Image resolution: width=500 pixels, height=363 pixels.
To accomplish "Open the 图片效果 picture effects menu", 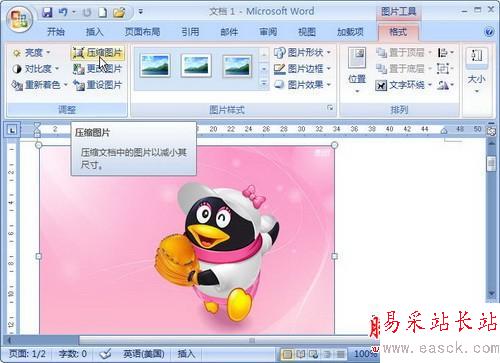I will pyautogui.click(x=302, y=85).
